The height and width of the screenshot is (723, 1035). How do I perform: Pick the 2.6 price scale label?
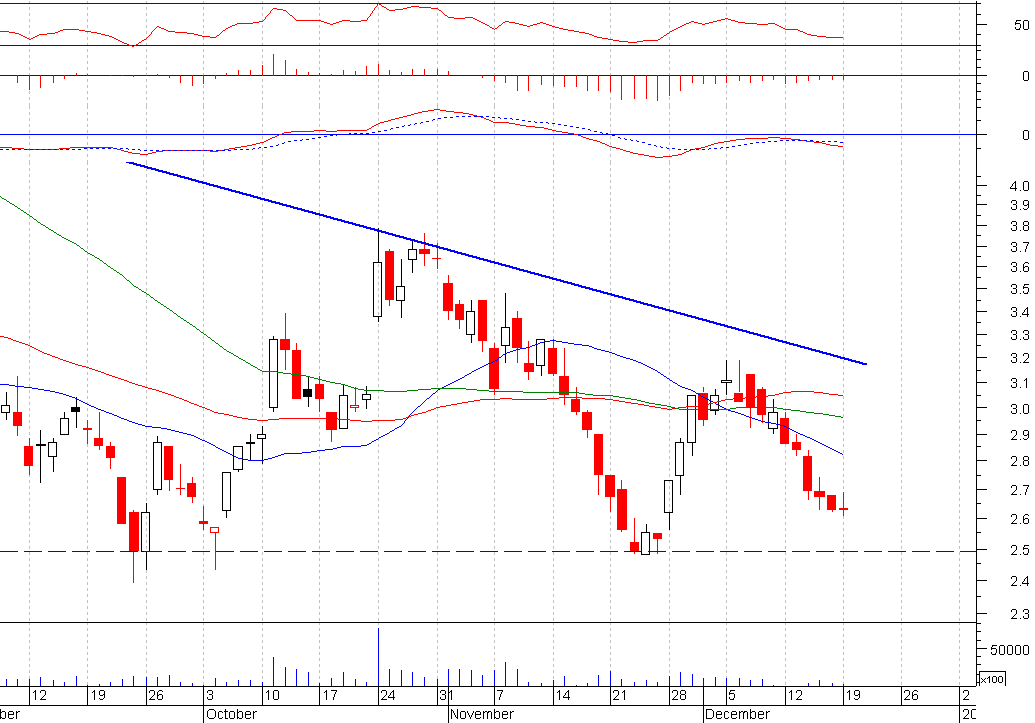1020,519
